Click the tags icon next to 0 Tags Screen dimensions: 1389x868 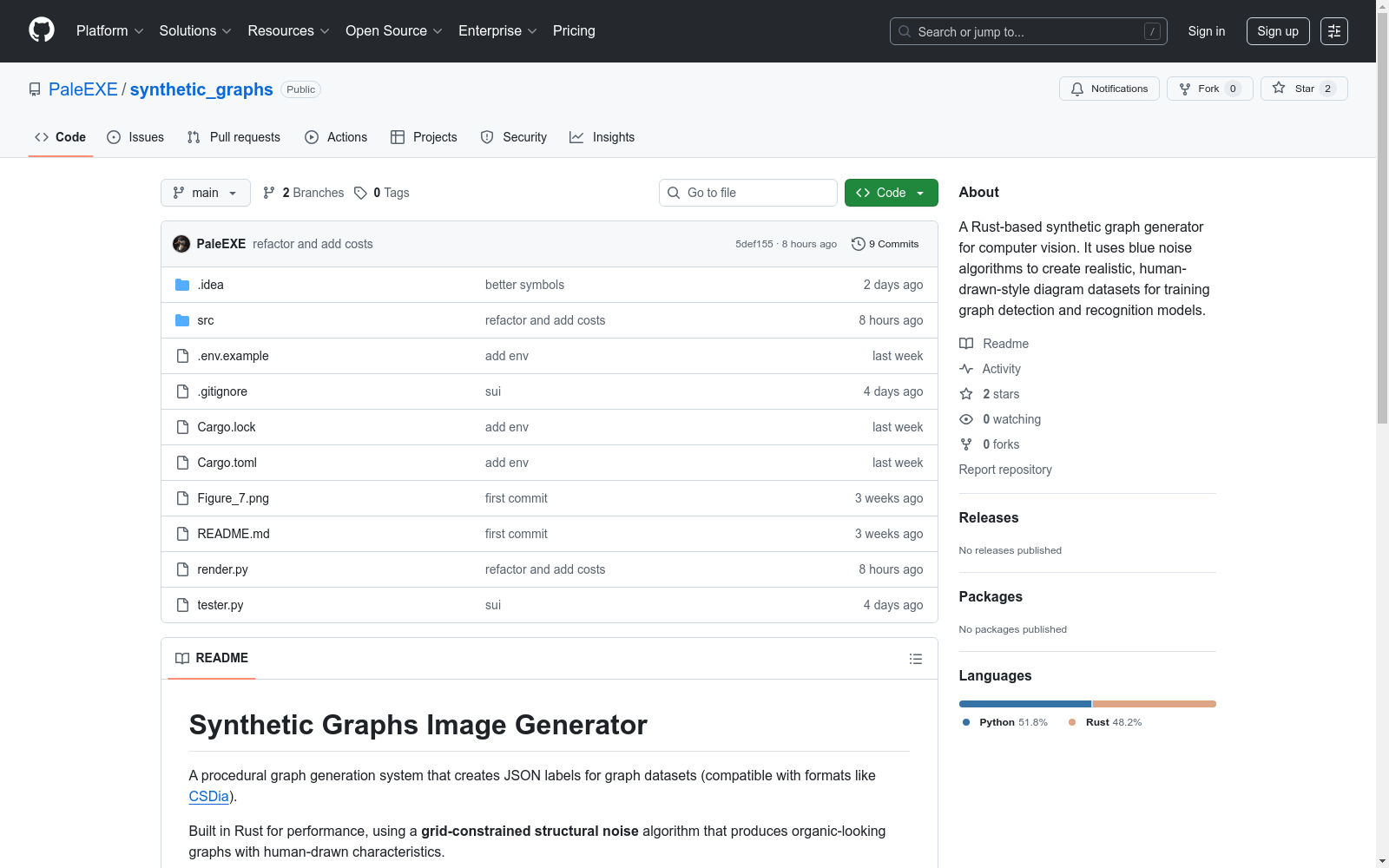(x=360, y=193)
